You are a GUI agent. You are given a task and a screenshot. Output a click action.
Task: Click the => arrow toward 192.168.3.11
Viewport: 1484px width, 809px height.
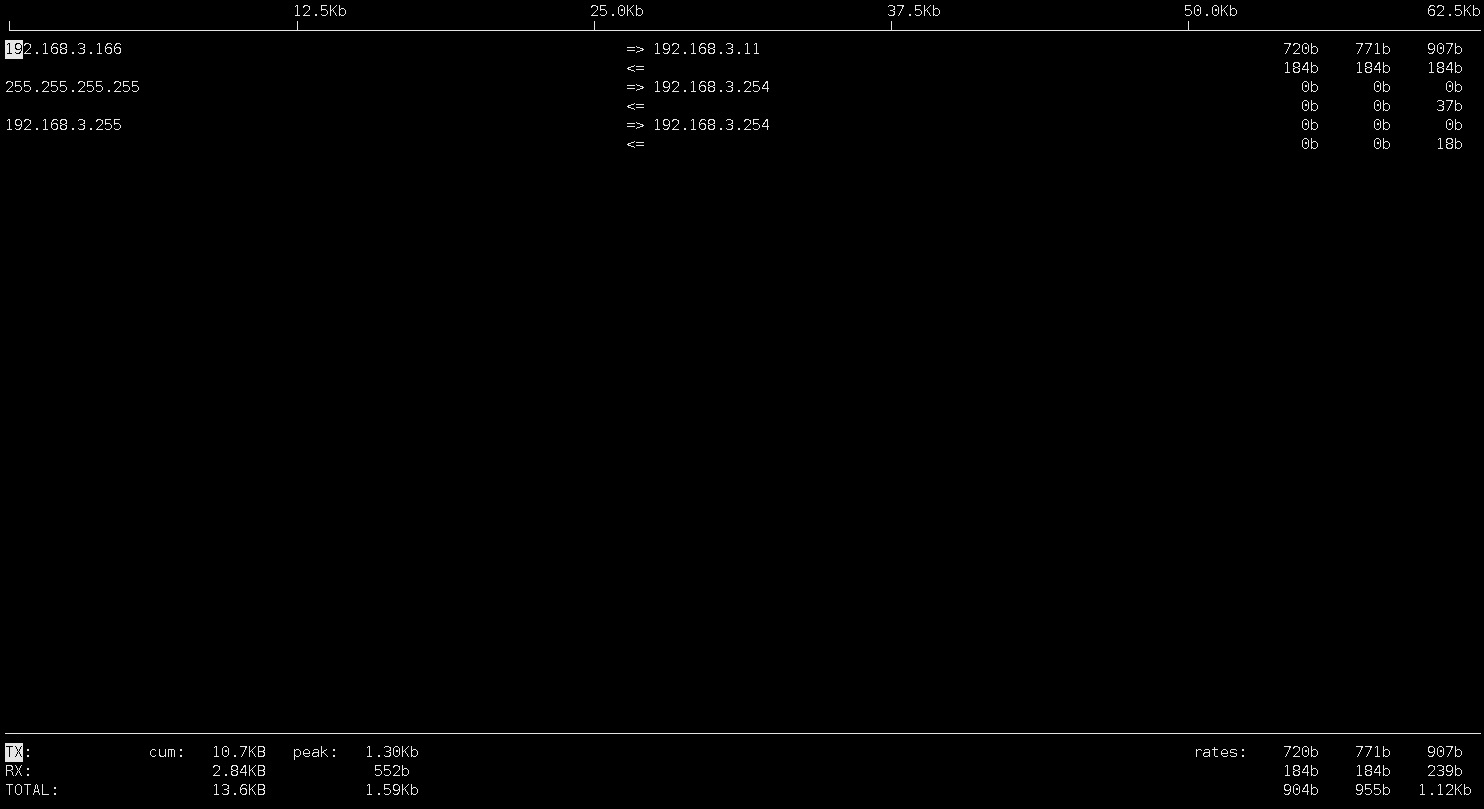coord(637,48)
